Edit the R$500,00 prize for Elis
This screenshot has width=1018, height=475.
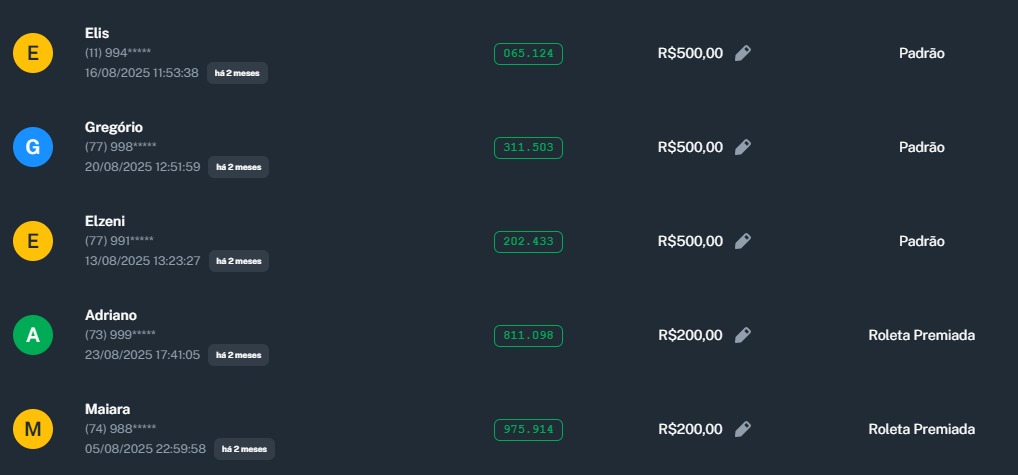tap(742, 53)
